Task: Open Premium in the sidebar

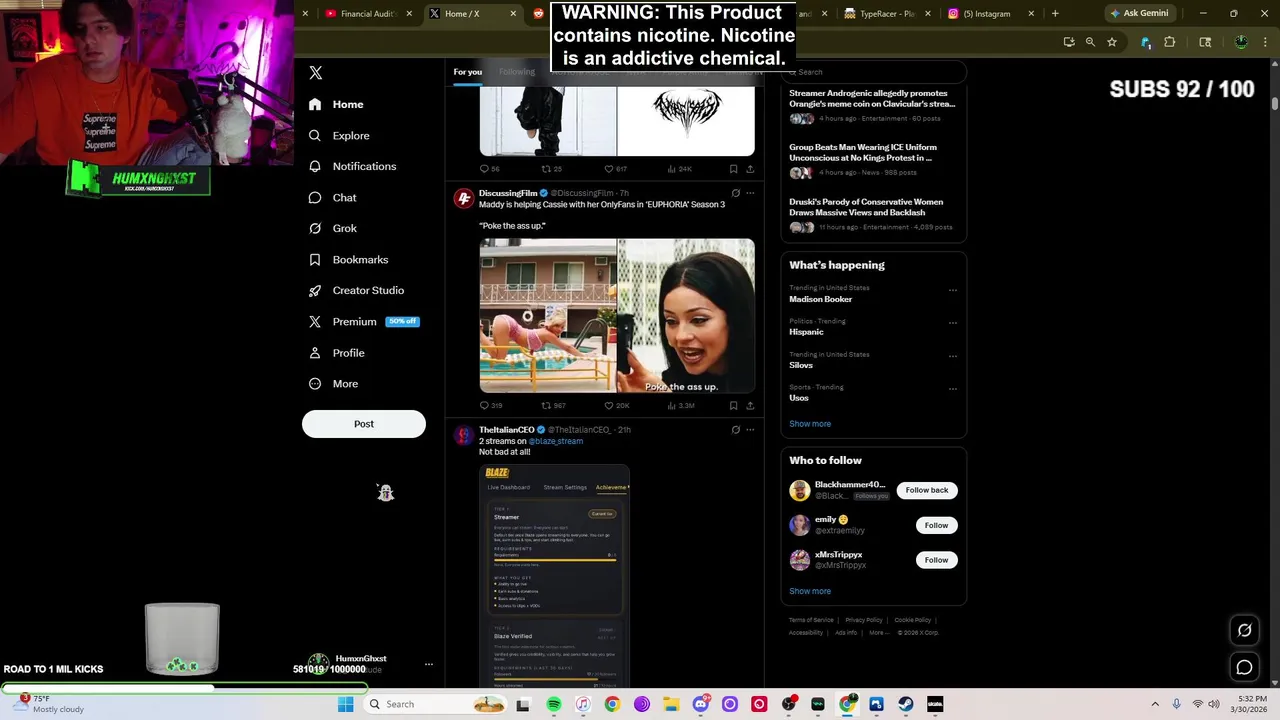Action: point(363,321)
